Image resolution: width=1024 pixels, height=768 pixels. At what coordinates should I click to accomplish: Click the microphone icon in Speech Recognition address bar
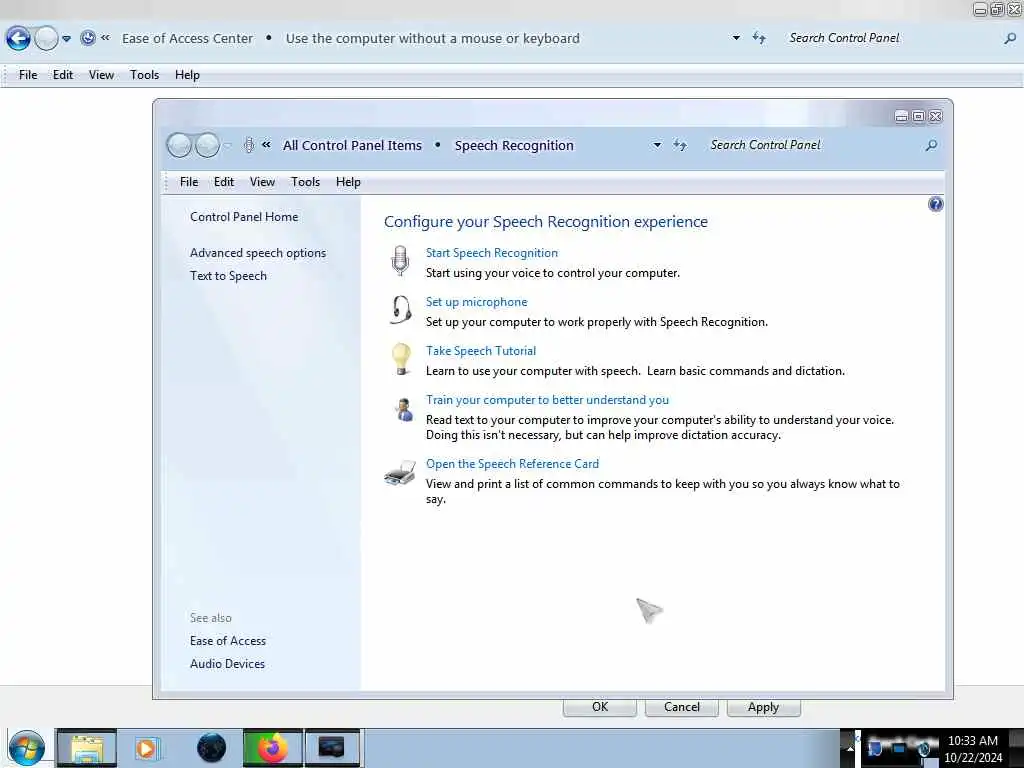(248, 145)
